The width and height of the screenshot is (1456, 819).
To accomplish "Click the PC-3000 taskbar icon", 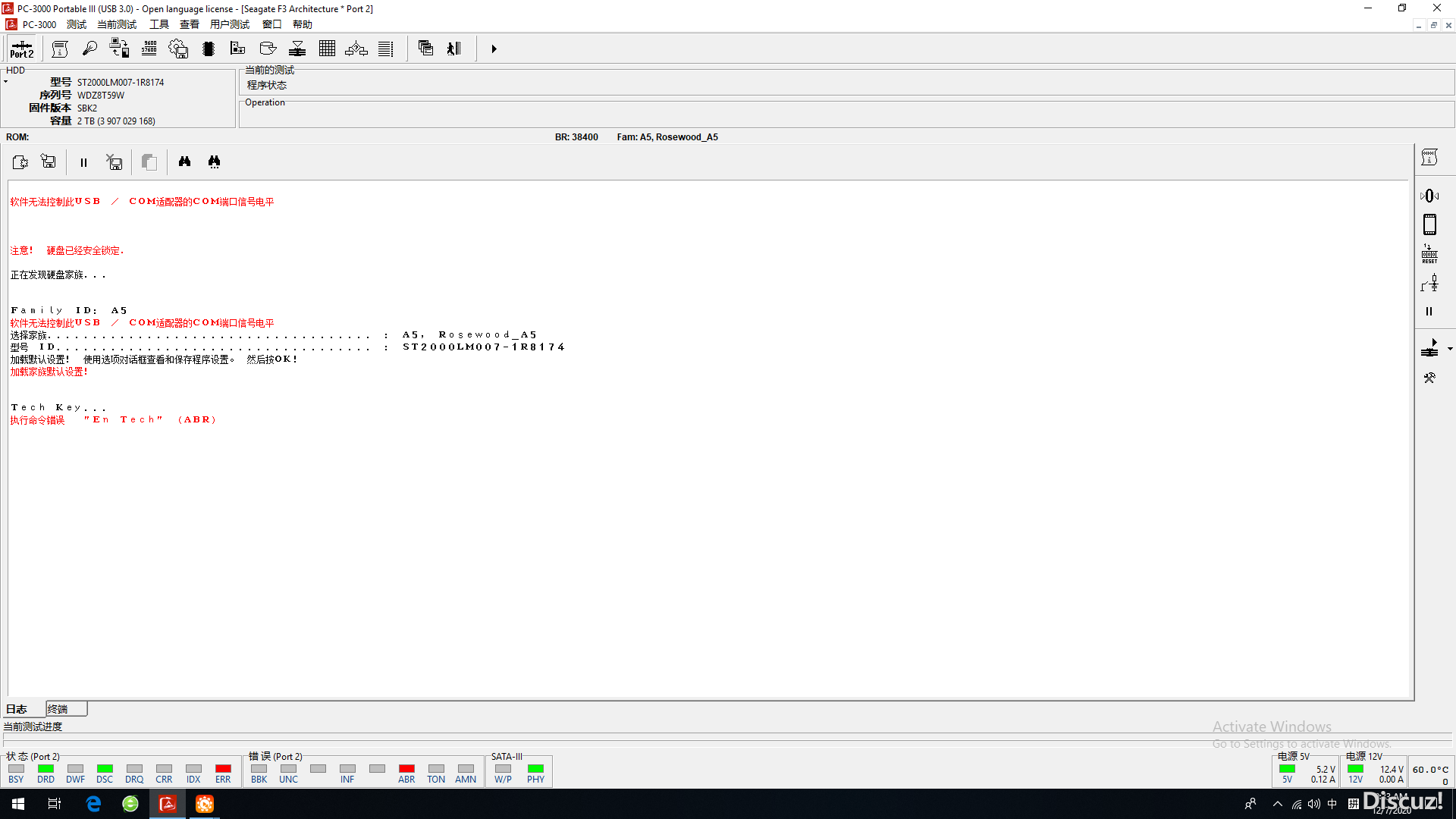I will click(168, 804).
